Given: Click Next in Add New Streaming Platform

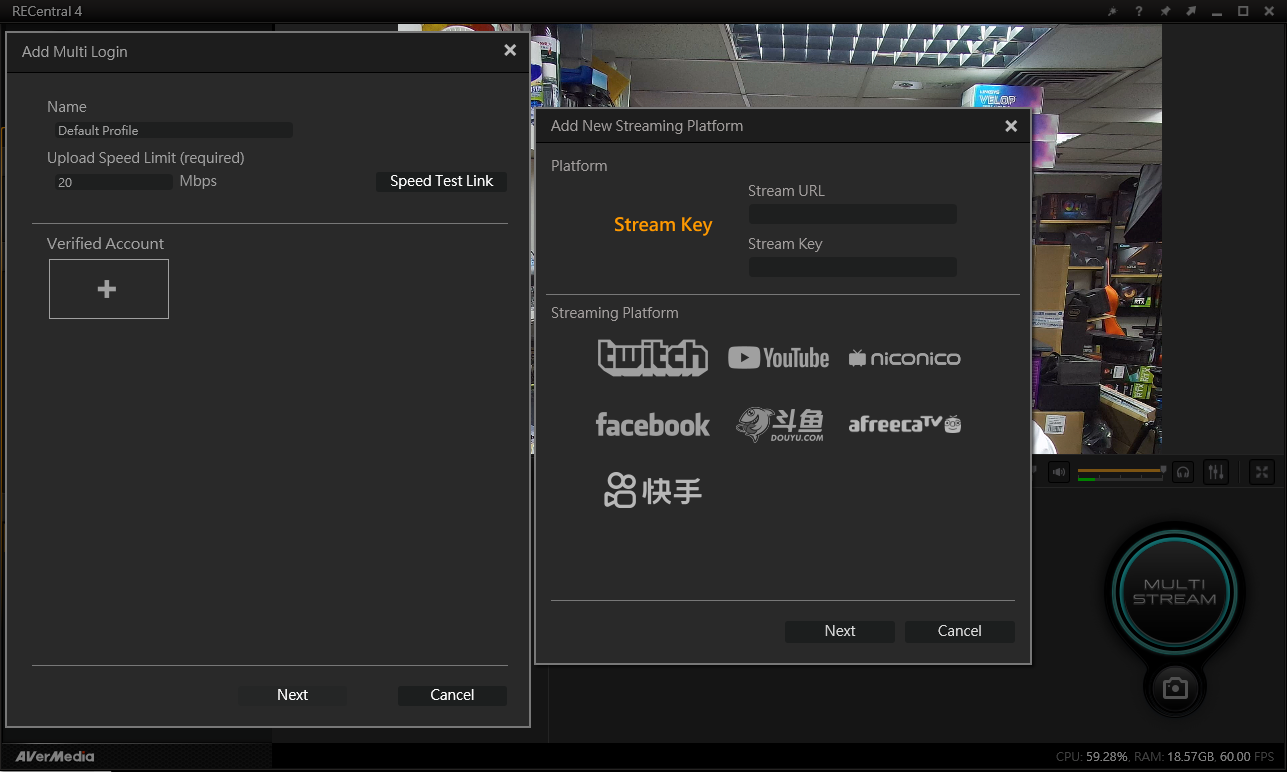Looking at the screenshot, I should pos(840,631).
